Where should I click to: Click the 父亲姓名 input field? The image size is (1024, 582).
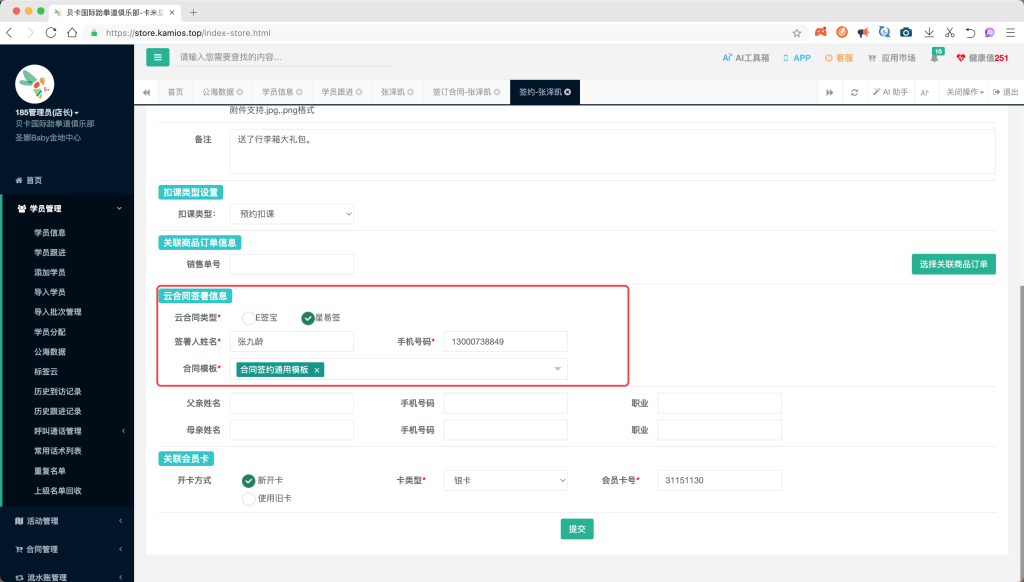coord(292,403)
